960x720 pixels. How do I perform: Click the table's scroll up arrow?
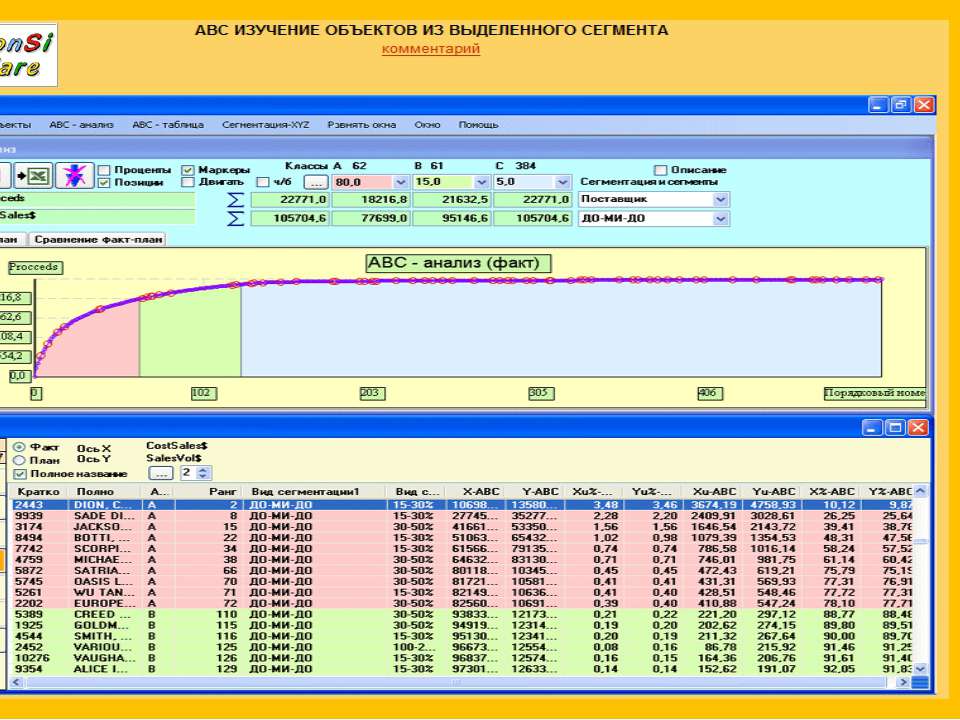pos(920,492)
